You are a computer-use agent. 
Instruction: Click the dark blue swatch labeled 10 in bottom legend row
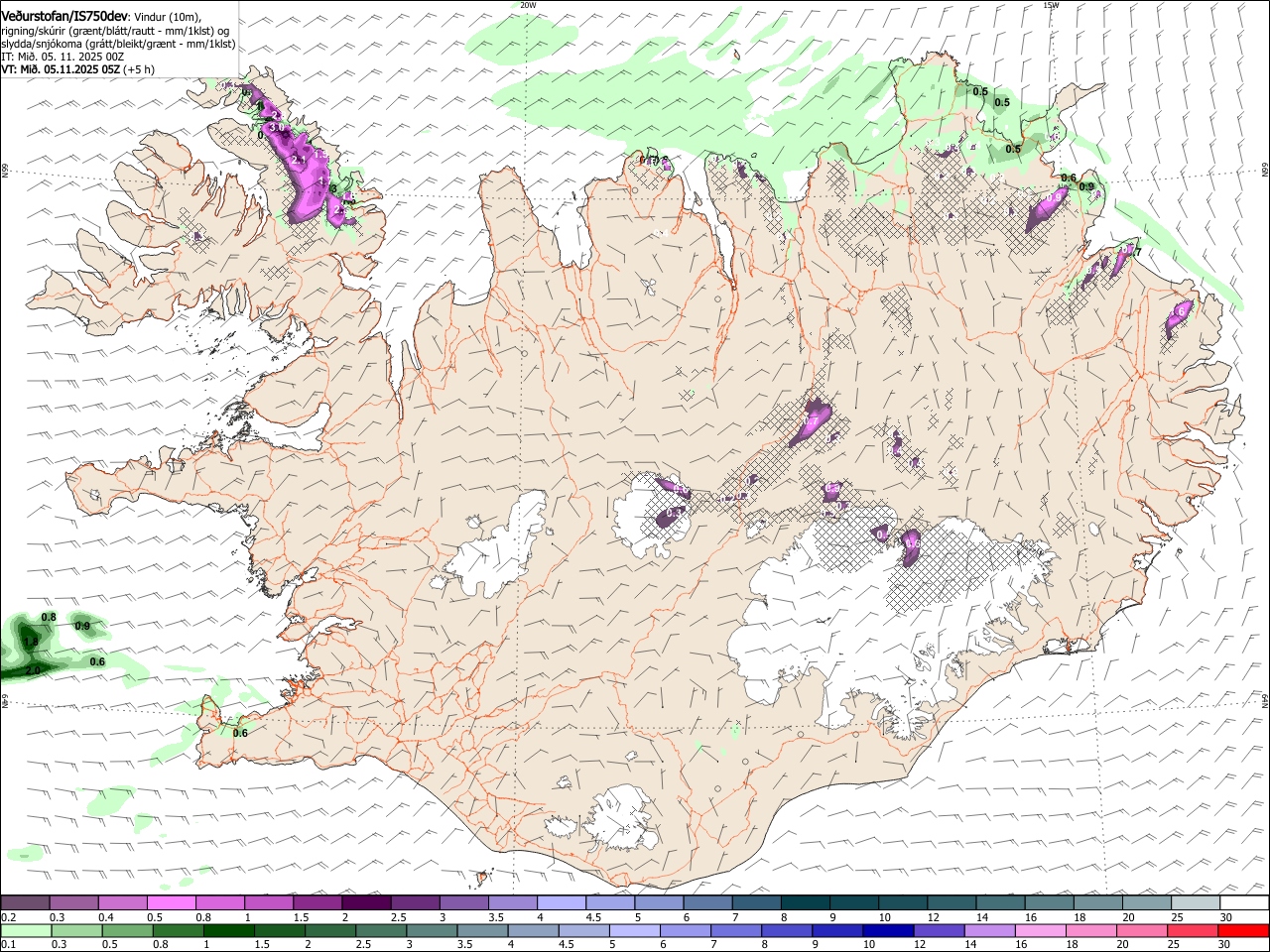[887, 931]
